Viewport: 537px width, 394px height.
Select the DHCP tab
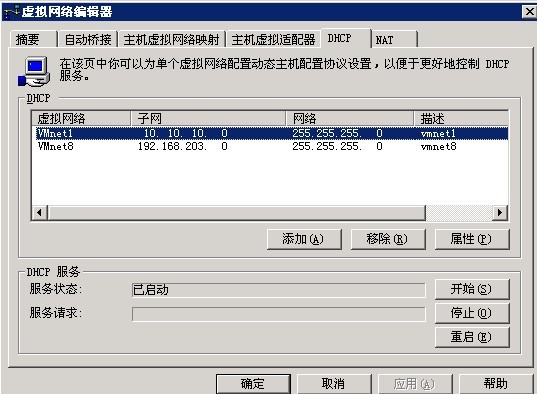[346, 38]
